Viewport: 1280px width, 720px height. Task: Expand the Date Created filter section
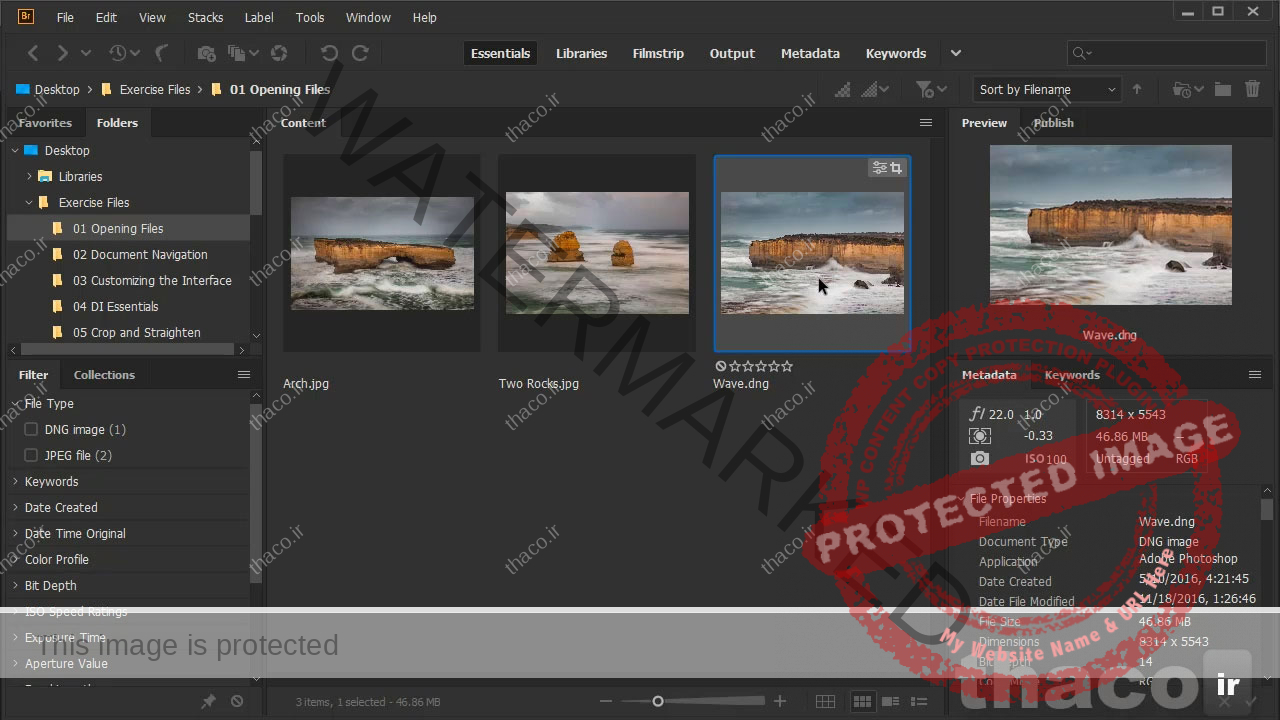15,507
